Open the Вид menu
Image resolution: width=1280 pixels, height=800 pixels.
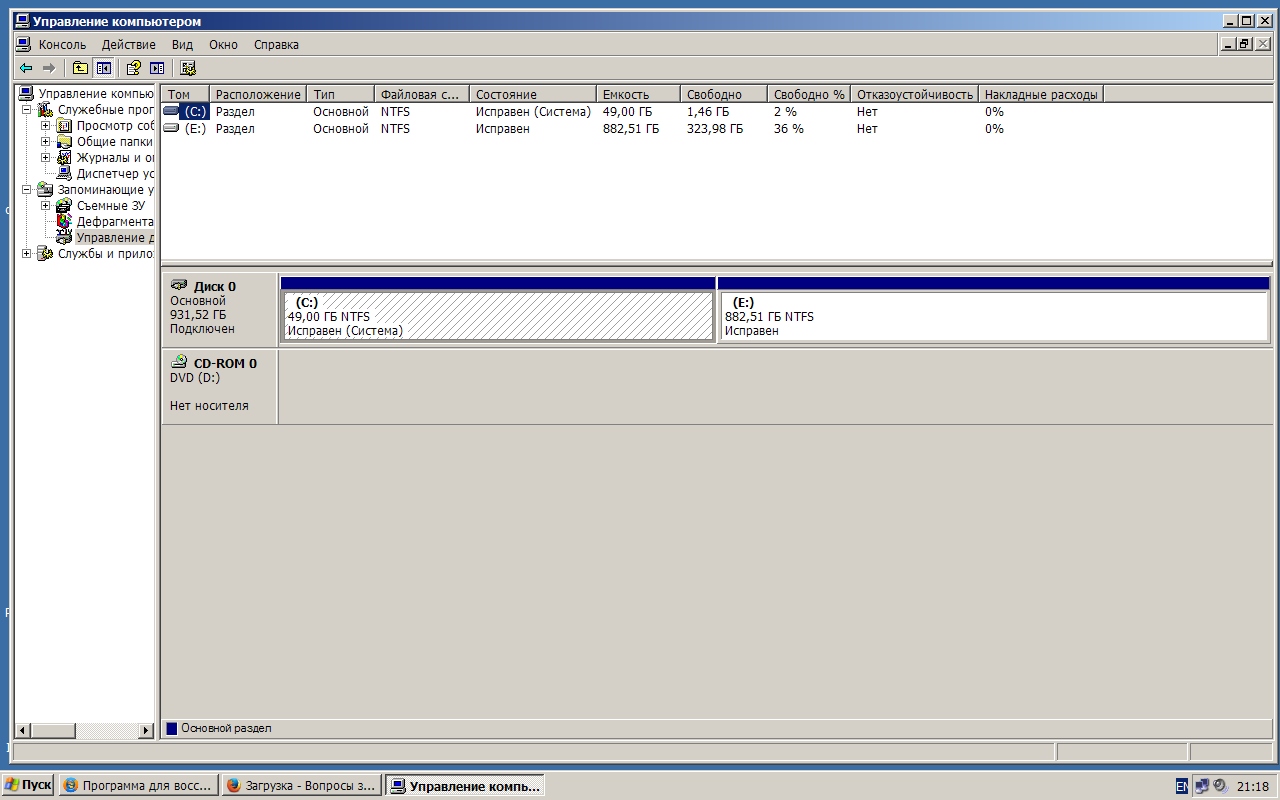(182, 45)
